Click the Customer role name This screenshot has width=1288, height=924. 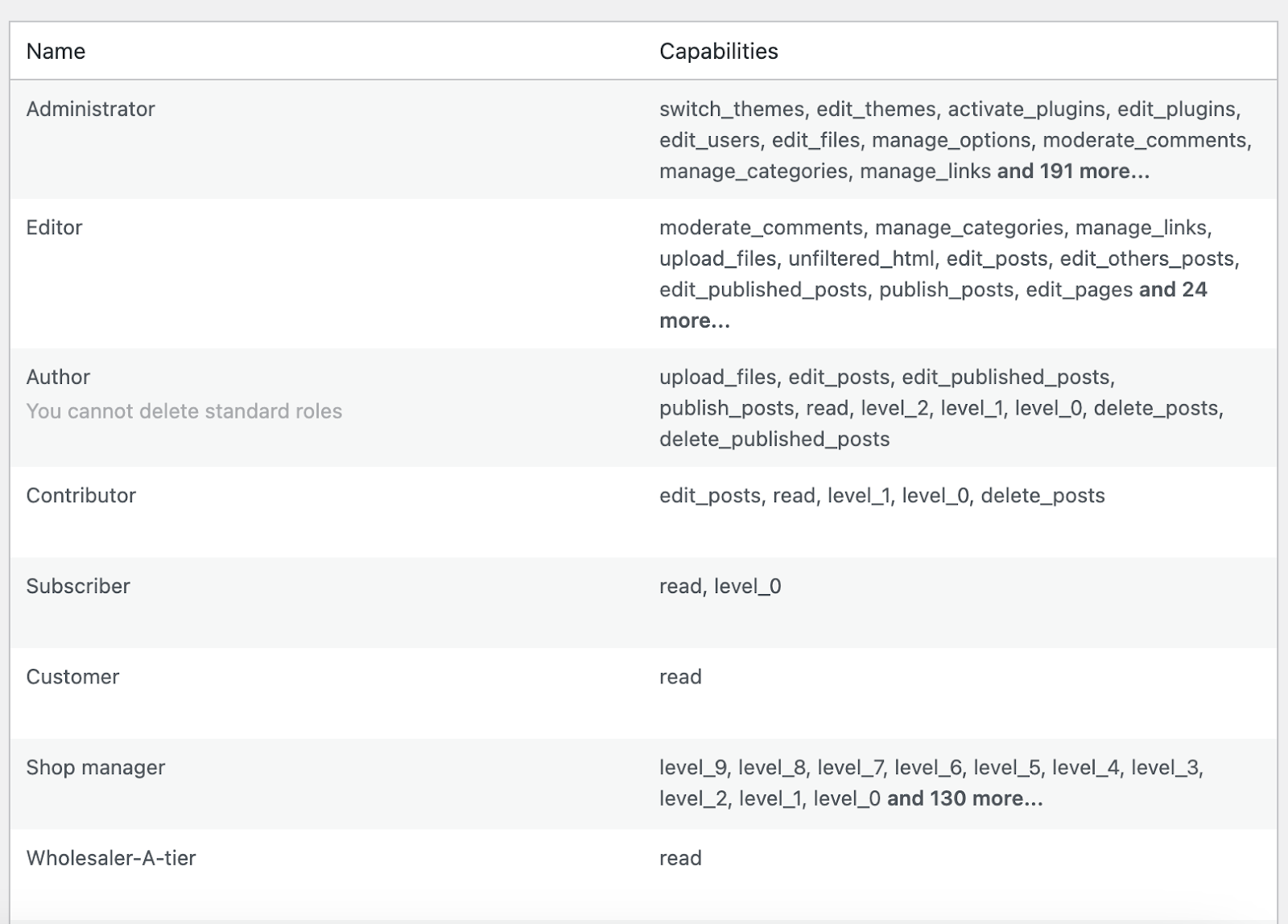(x=72, y=677)
